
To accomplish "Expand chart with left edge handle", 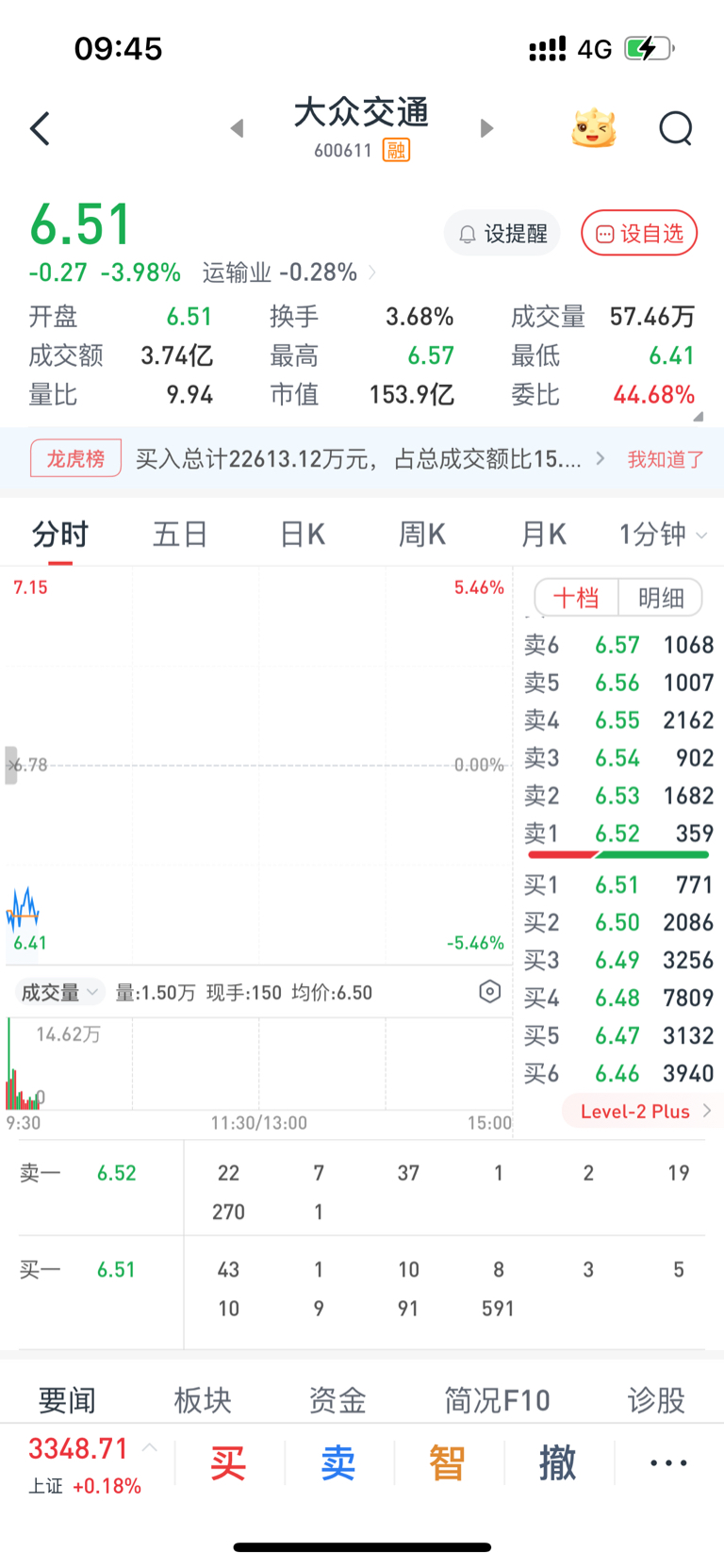I will click(x=10, y=765).
